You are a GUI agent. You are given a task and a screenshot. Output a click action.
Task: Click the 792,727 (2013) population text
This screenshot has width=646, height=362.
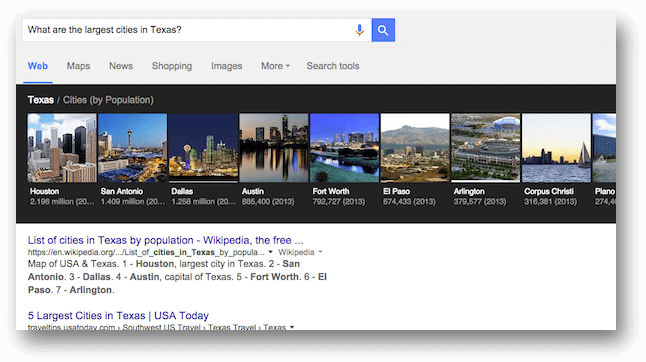[339, 202]
